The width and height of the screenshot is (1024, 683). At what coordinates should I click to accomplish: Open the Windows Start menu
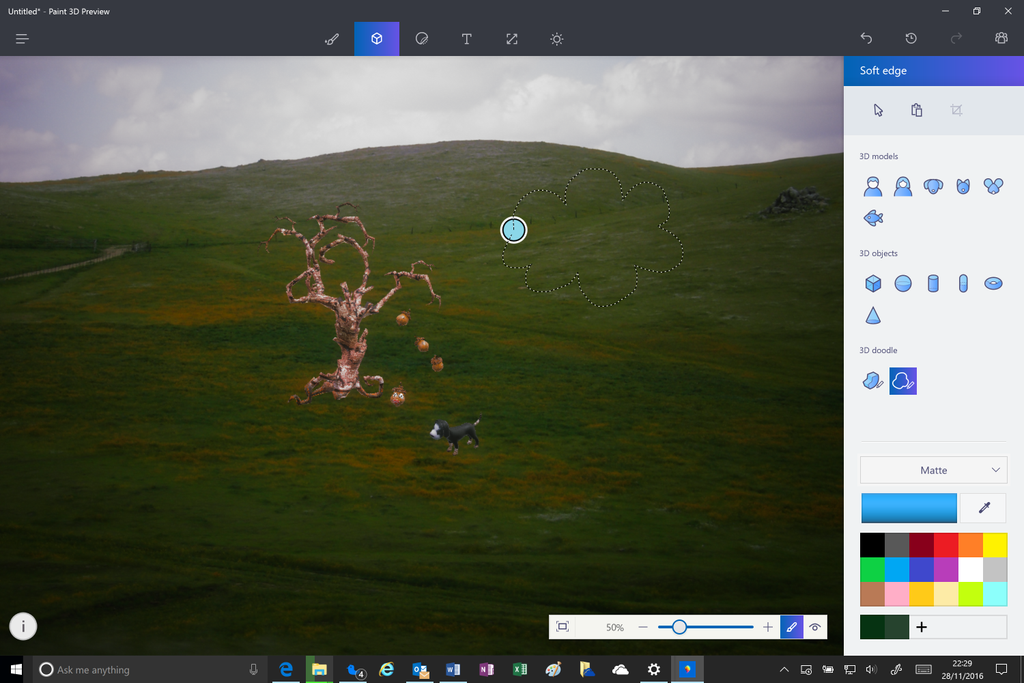[x=15, y=670]
